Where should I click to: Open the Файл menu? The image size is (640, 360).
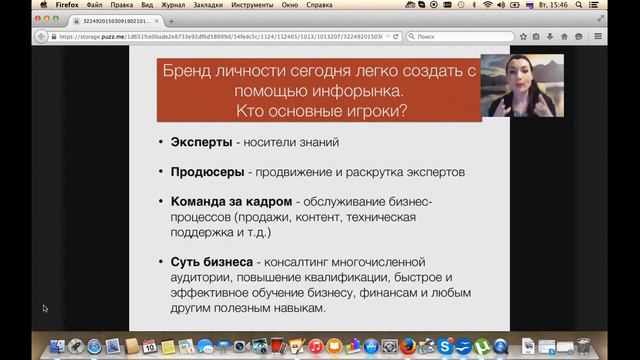pos(94,5)
